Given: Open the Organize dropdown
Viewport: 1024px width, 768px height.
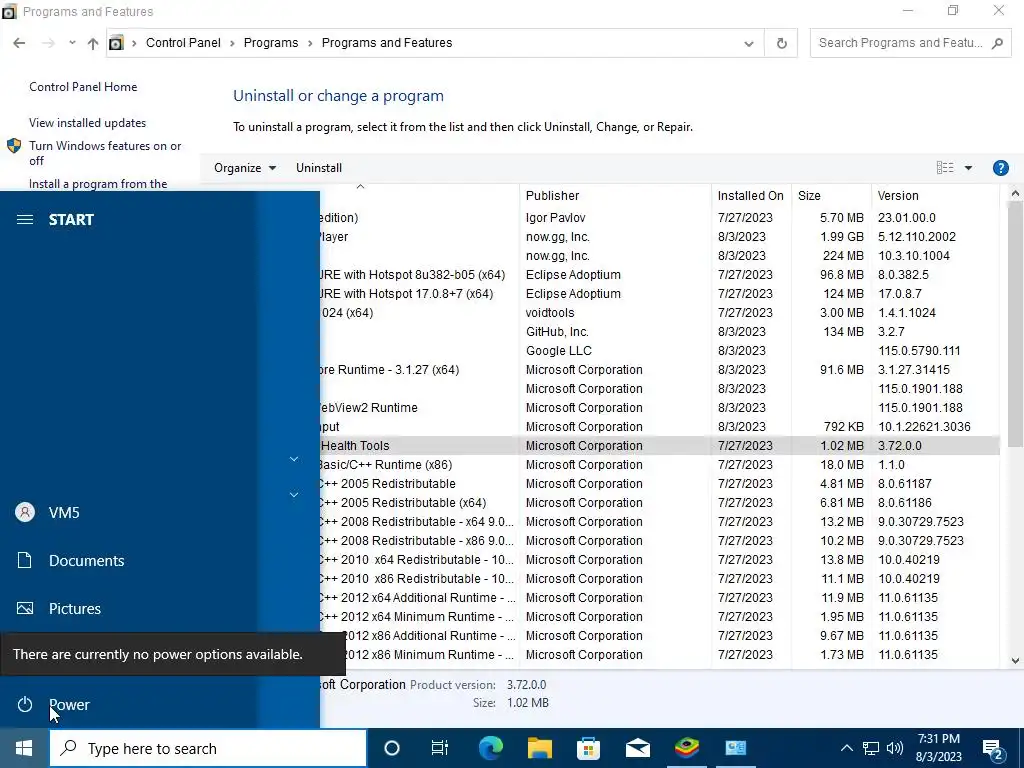Looking at the screenshot, I should click(x=245, y=168).
